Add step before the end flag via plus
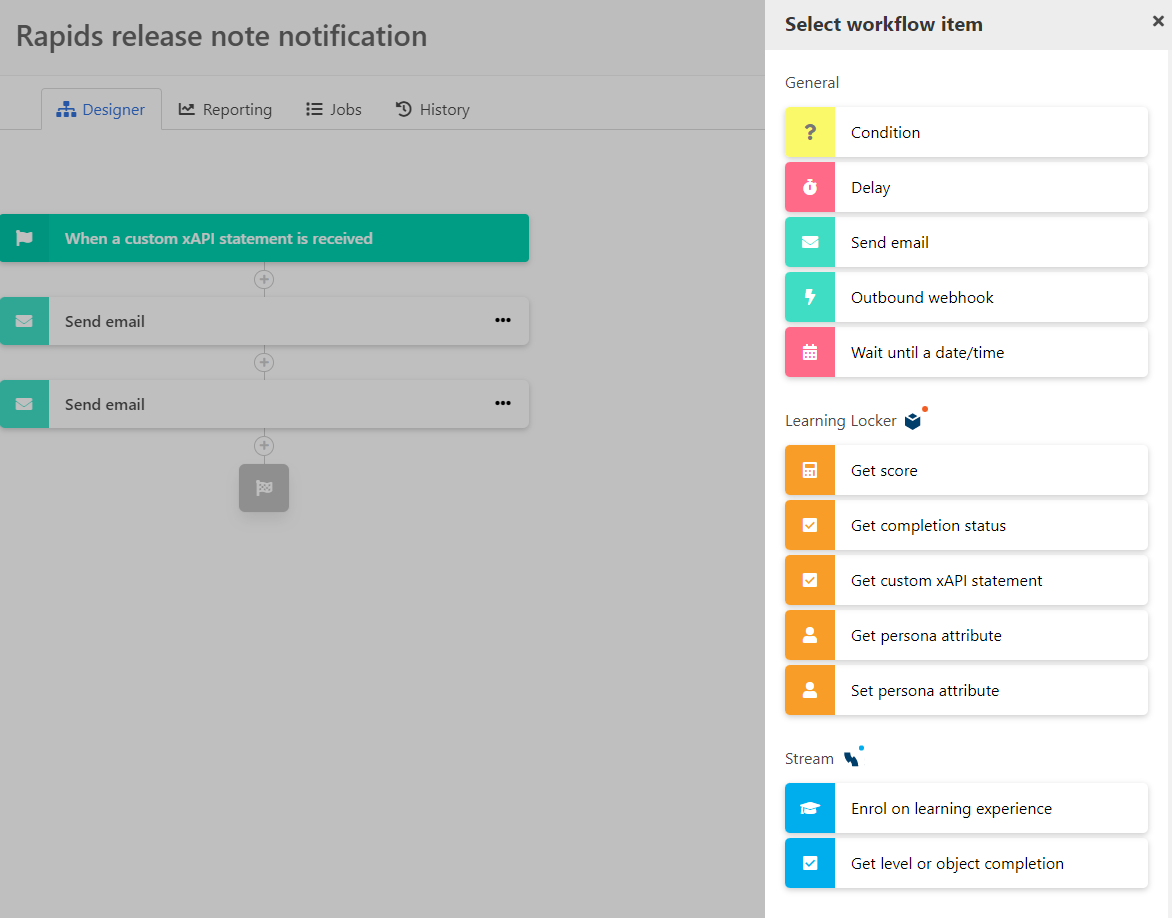The height and width of the screenshot is (918, 1172). point(264,445)
